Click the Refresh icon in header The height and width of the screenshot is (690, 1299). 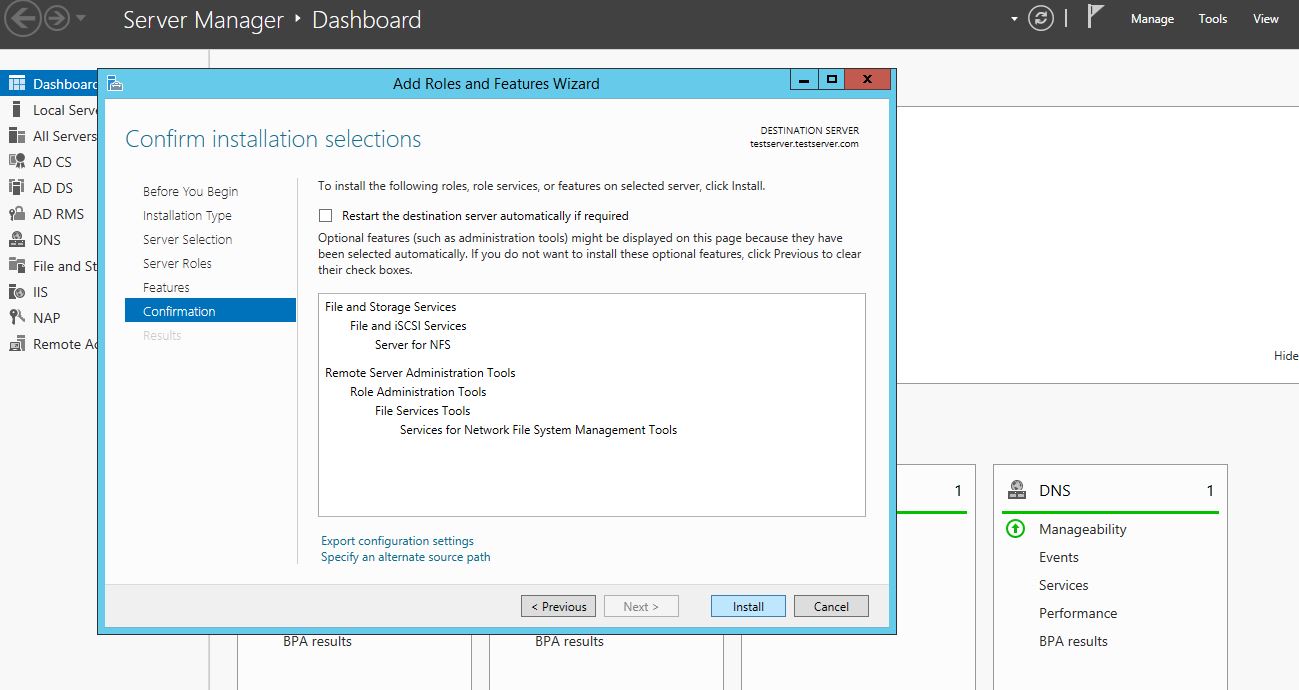[1041, 19]
